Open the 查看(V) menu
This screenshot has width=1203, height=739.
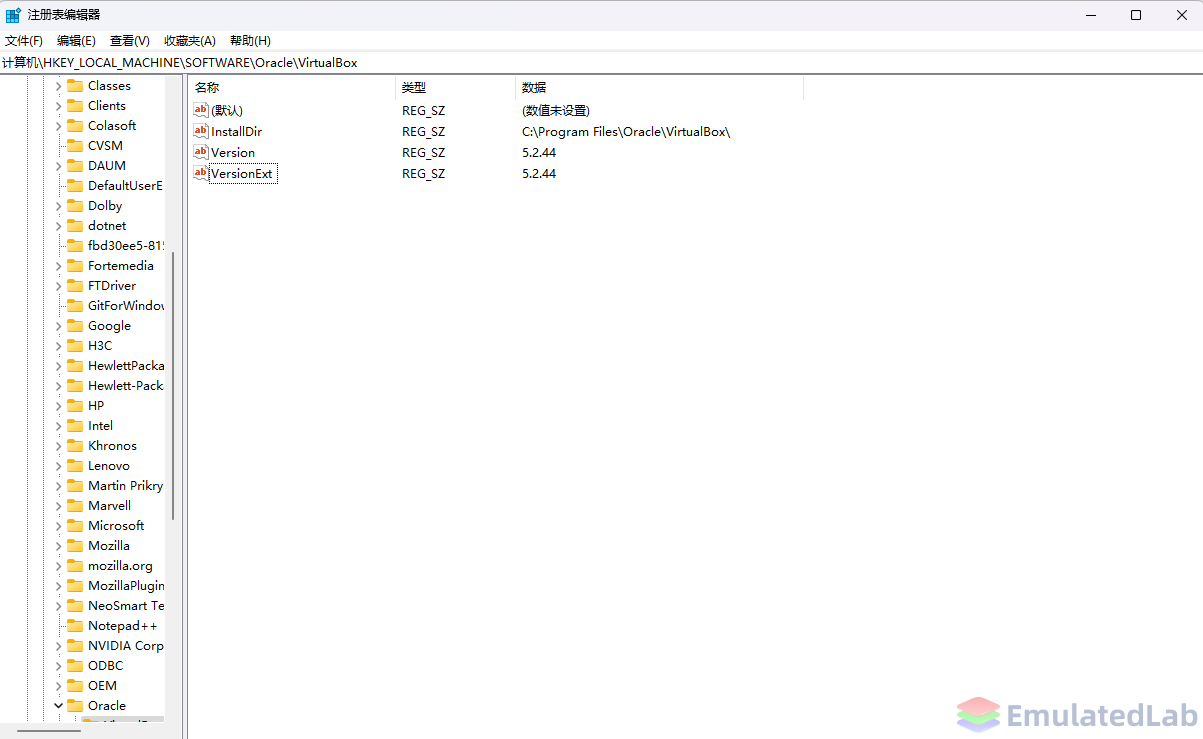(x=129, y=40)
